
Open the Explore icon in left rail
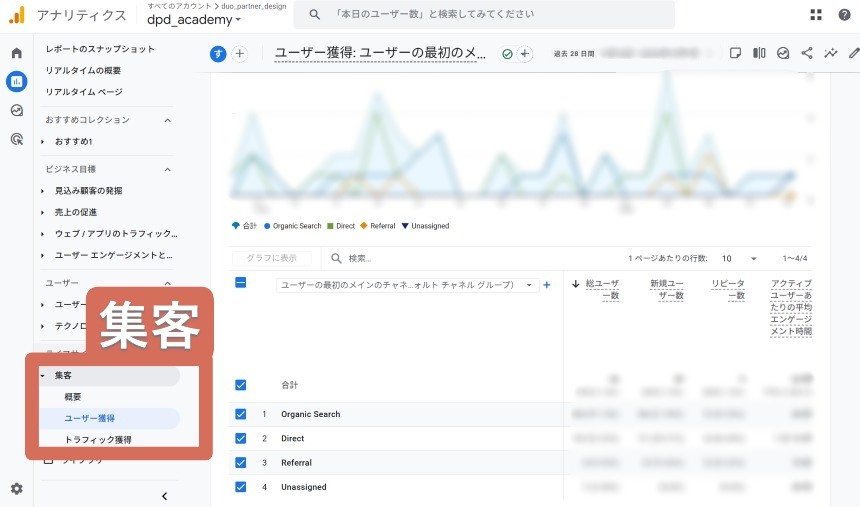16,110
